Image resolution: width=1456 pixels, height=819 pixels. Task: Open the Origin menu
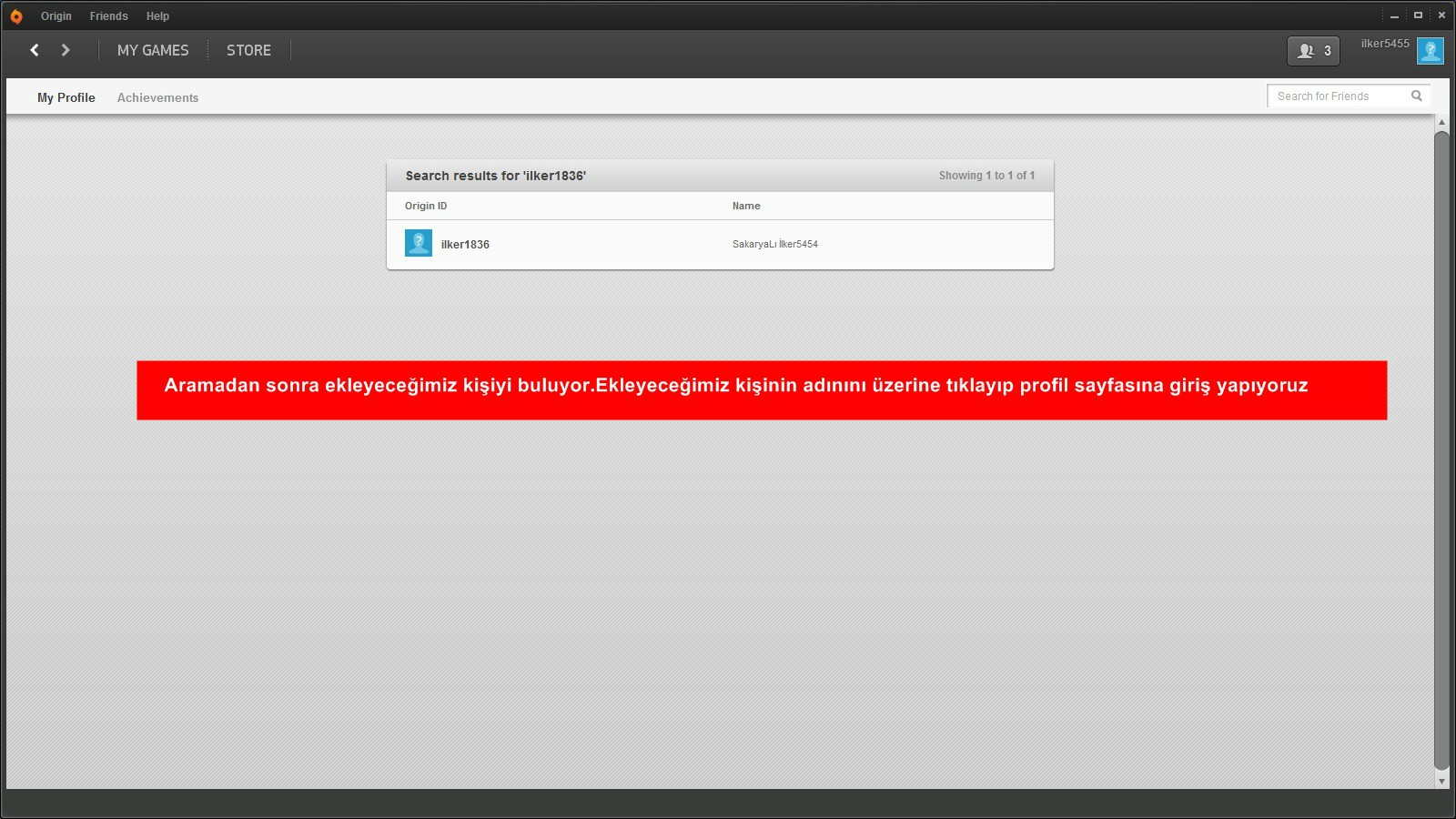(x=56, y=16)
